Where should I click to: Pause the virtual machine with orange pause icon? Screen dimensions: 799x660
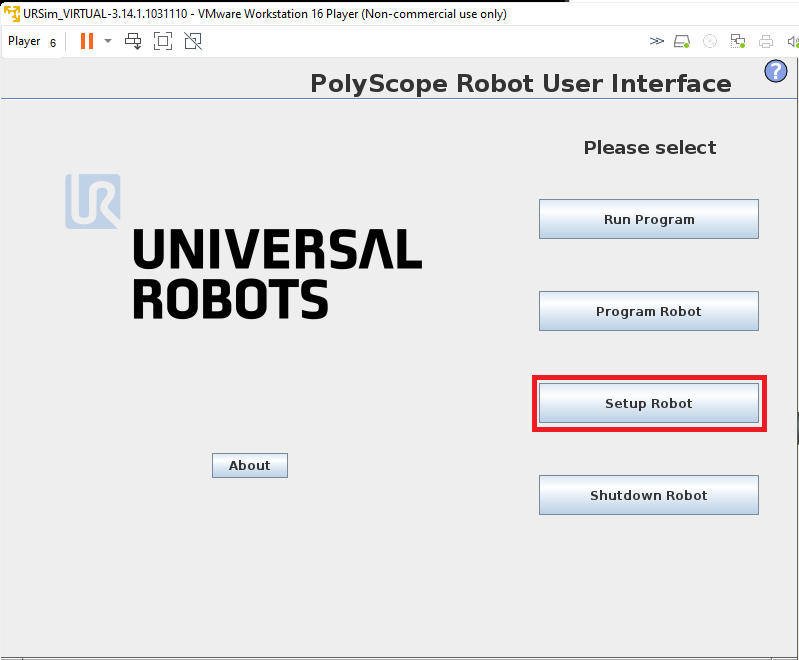(87, 41)
